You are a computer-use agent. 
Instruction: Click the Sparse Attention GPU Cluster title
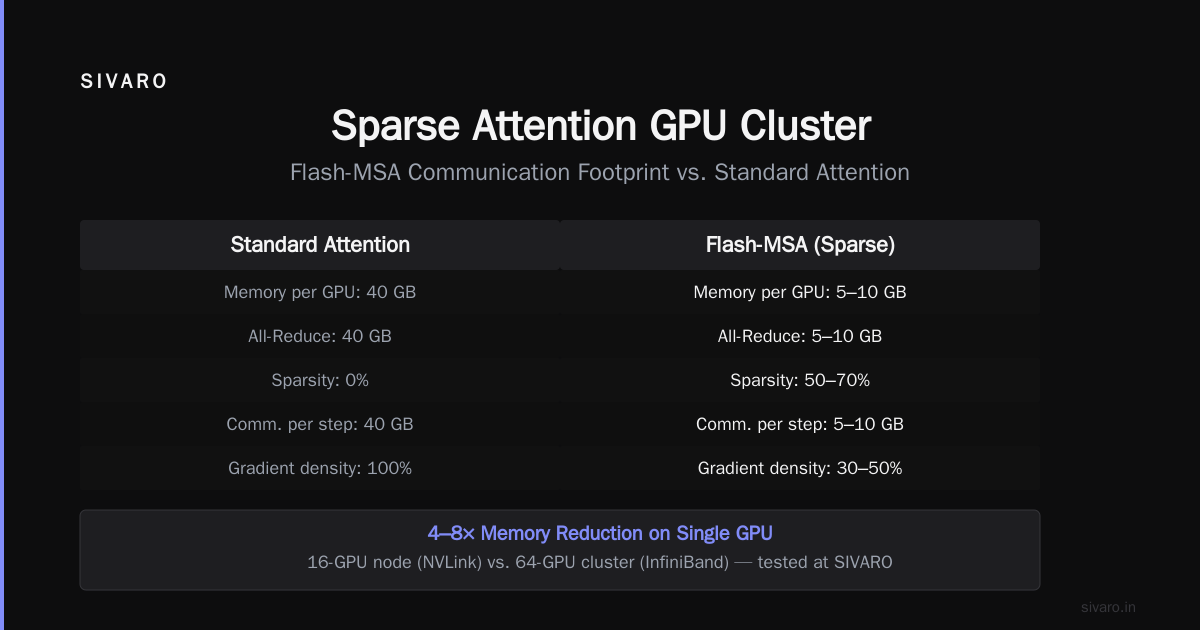(600, 126)
